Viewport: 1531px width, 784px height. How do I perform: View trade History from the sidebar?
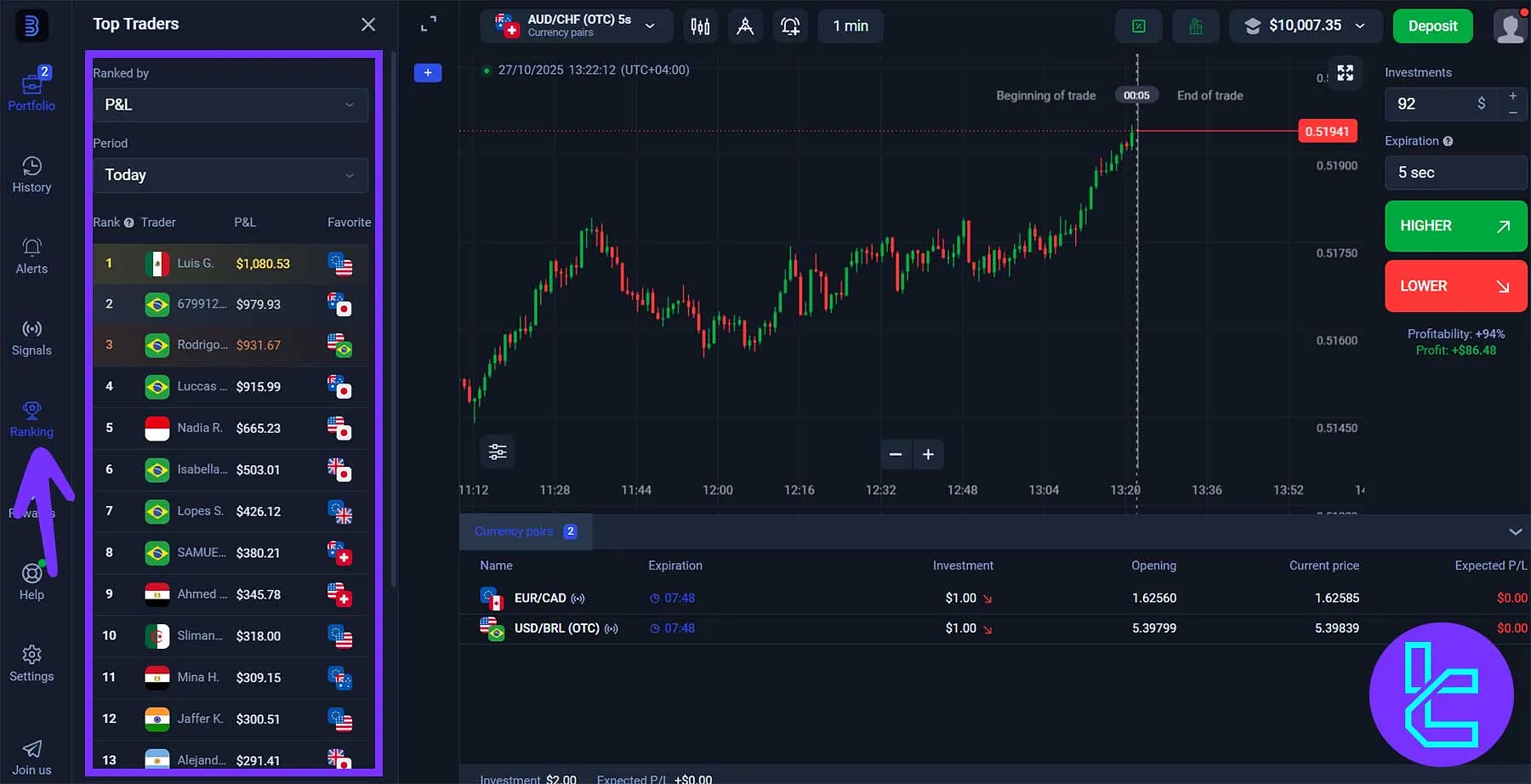(x=31, y=174)
